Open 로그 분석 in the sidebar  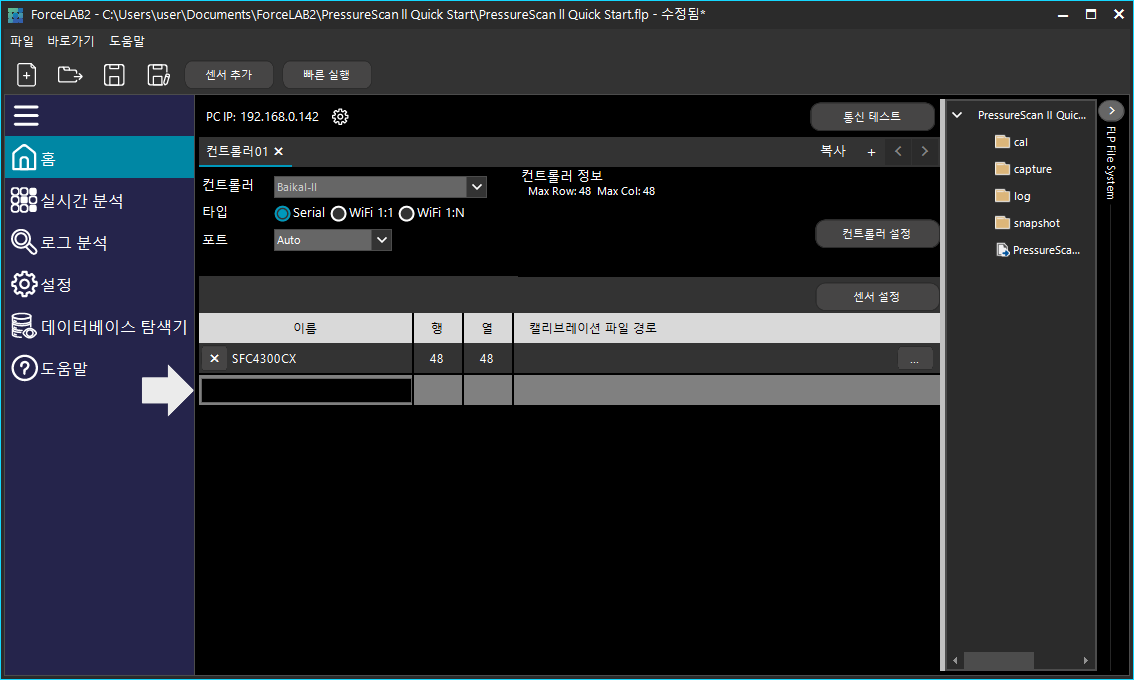click(x=100, y=242)
